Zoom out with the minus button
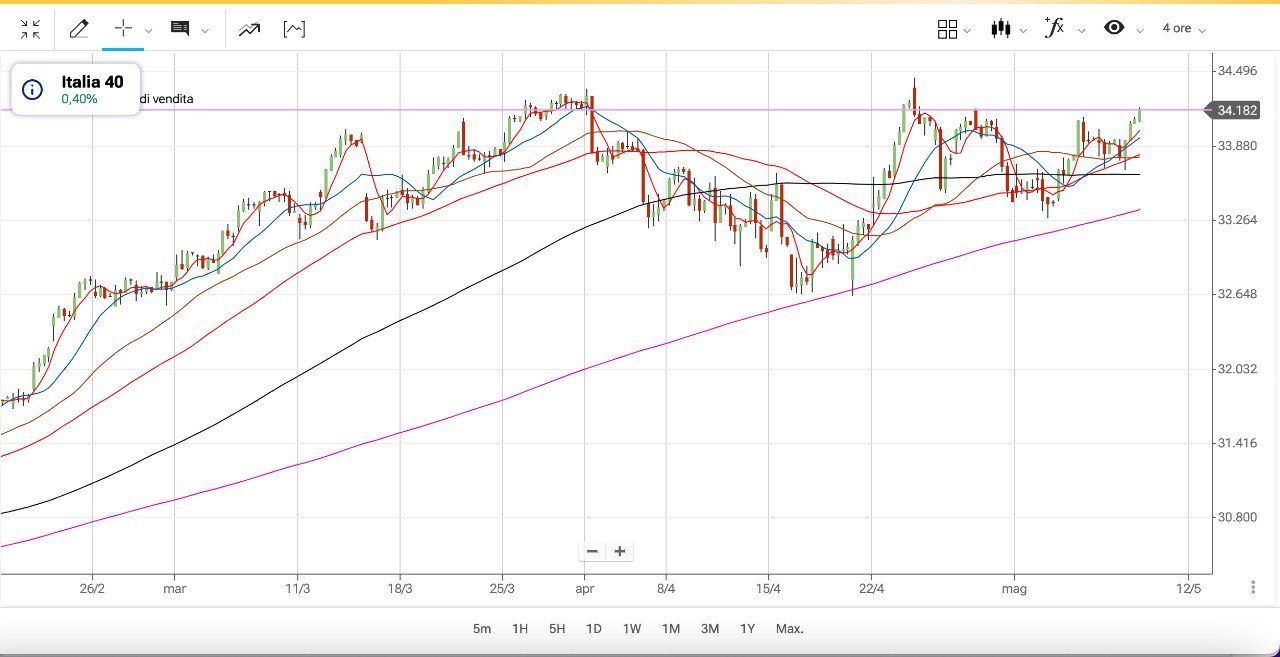Image resolution: width=1280 pixels, height=657 pixels. [x=592, y=551]
